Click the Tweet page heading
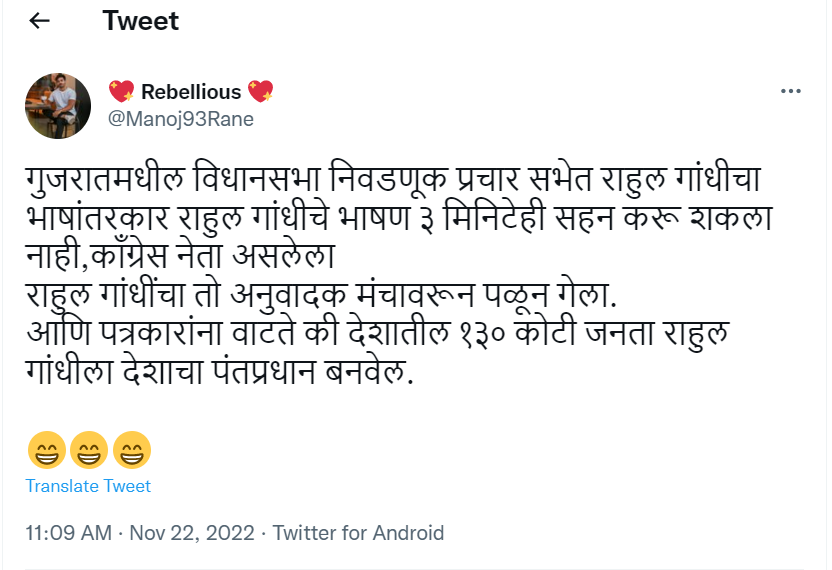 point(141,21)
